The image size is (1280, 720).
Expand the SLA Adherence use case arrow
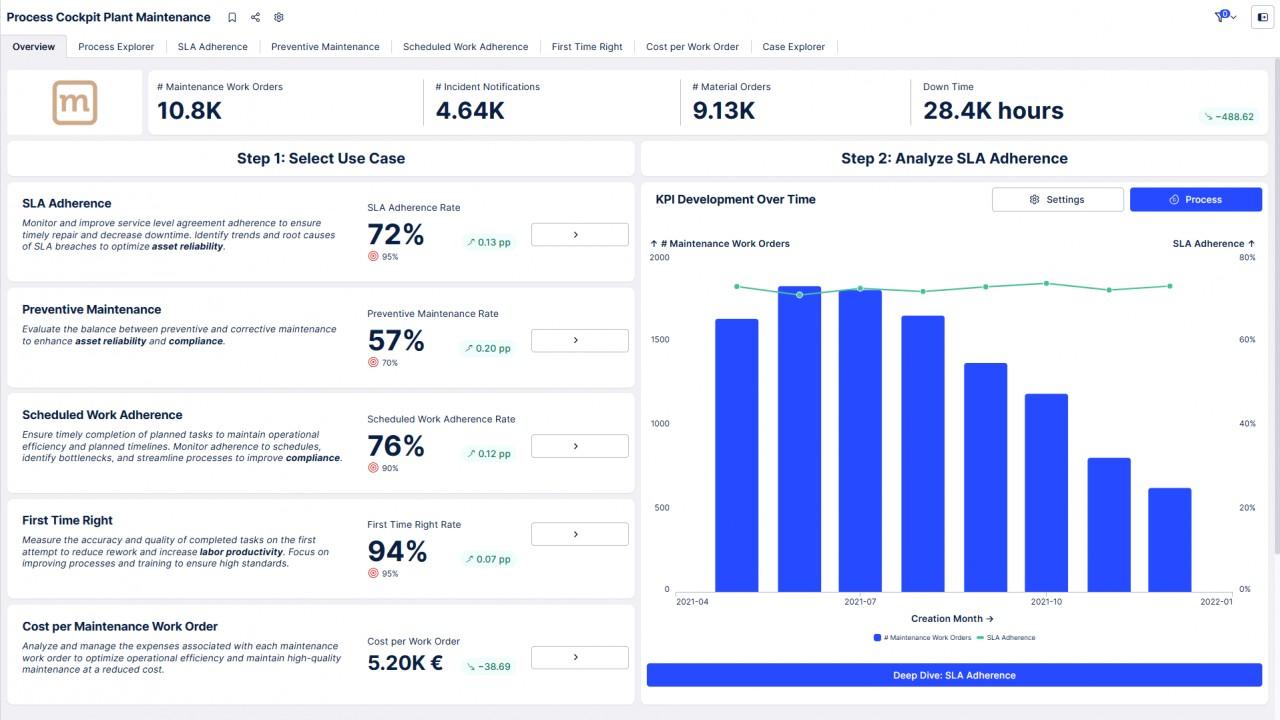click(x=579, y=234)
